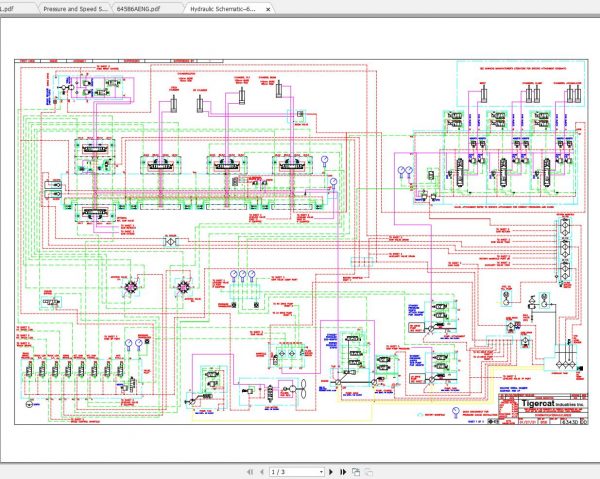Click the revision header strip atop the drawing
Viewport: 600px width, 479px height.
(x=119, y=61)
